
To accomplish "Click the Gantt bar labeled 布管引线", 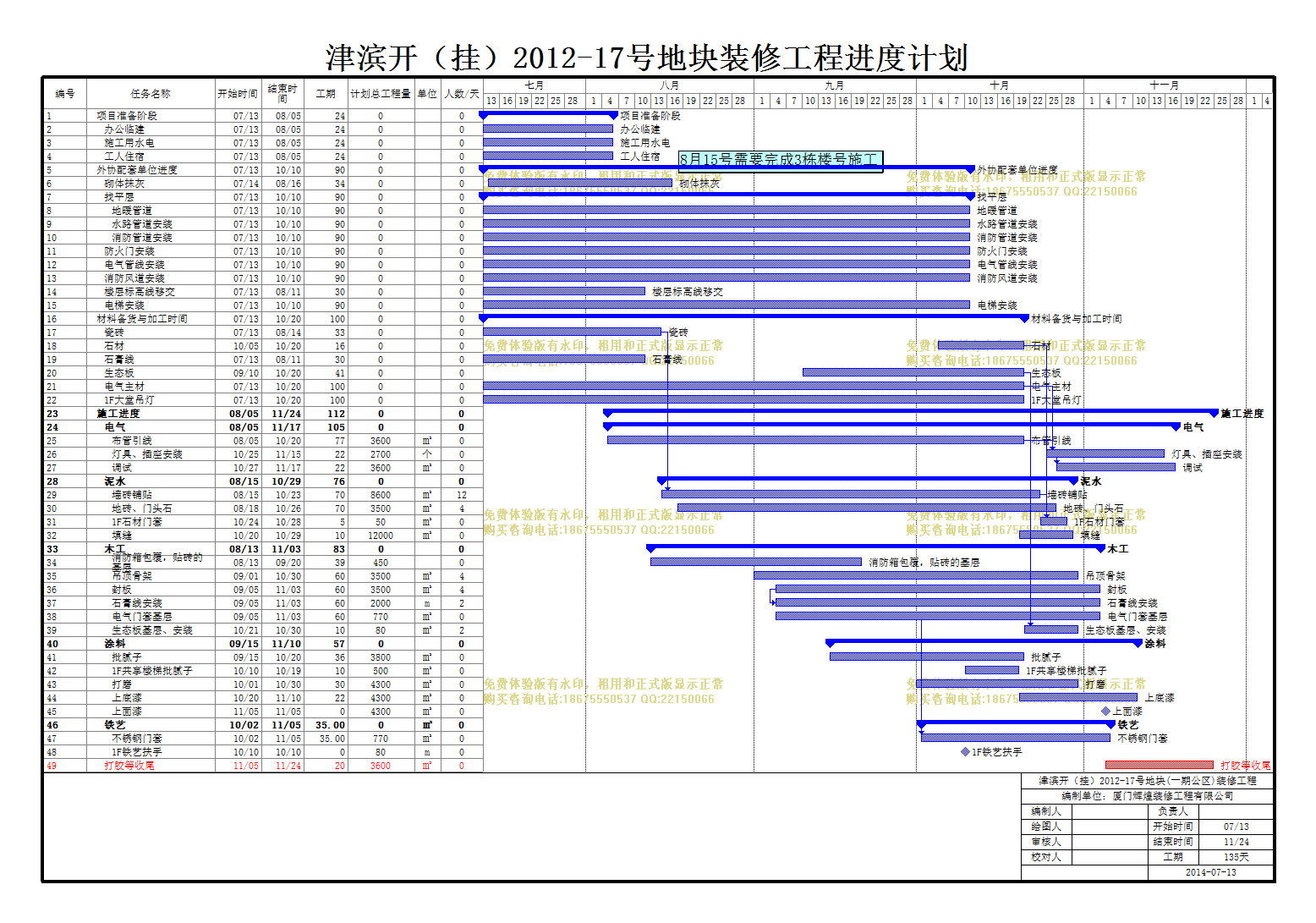I will point(815,440).
